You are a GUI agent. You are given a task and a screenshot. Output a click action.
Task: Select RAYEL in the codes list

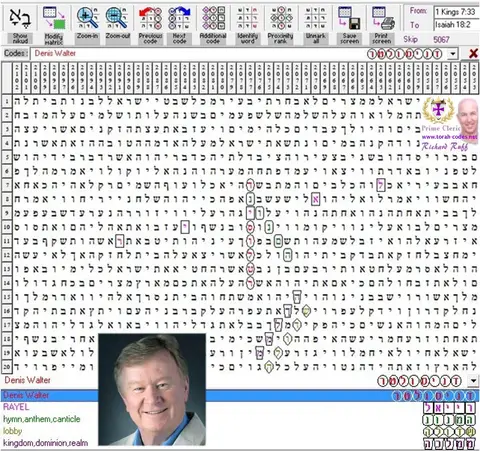tap(16, 407)
